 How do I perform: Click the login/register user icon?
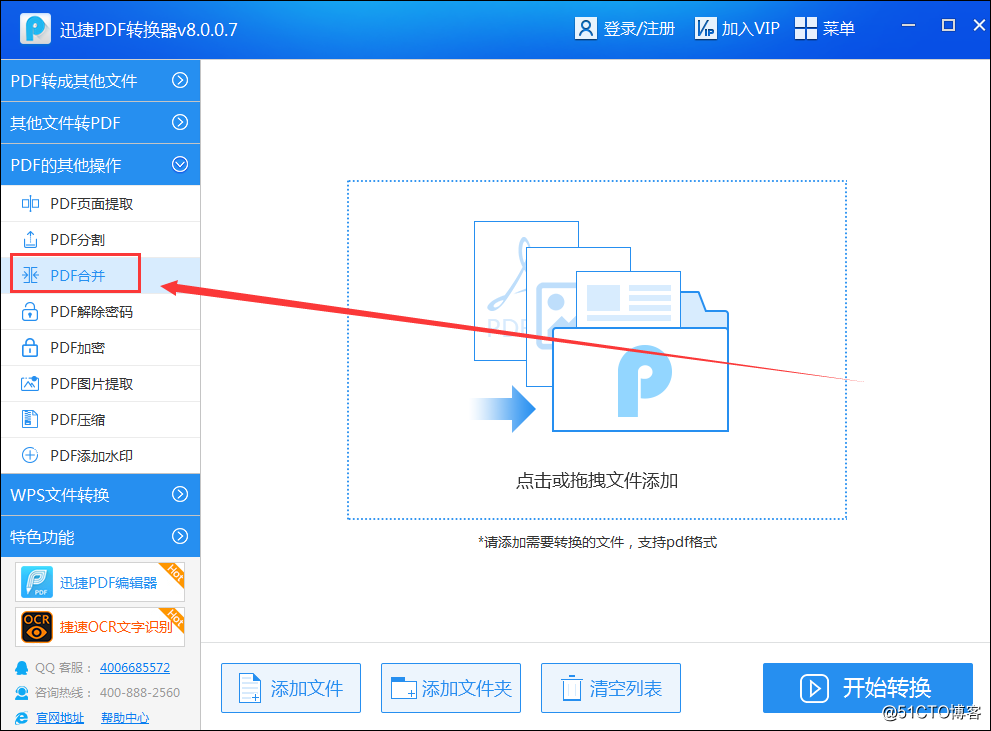tap(586, 28)
